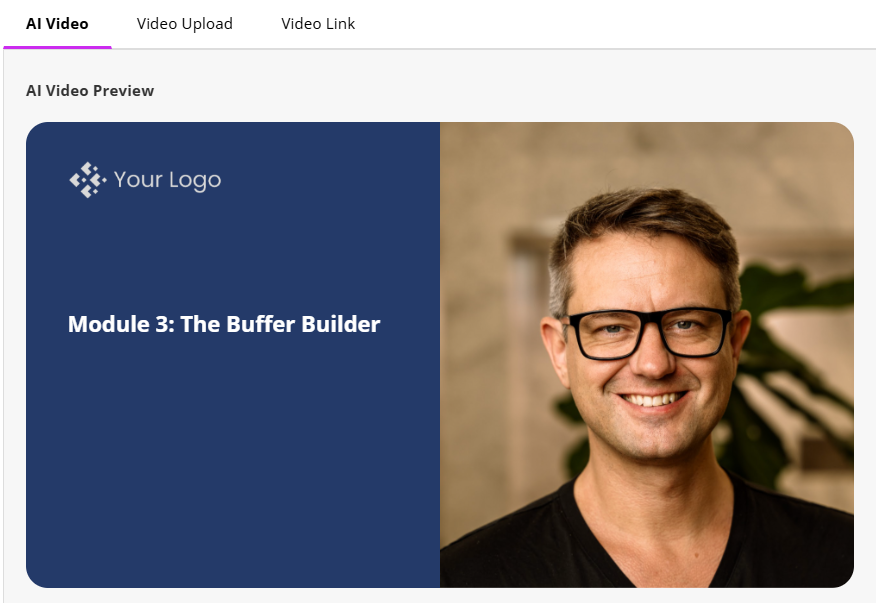Select the 'Module 3: The Buffer Builder' title
The width and height of the screenshot is (876, 603).
click(224, 324)
